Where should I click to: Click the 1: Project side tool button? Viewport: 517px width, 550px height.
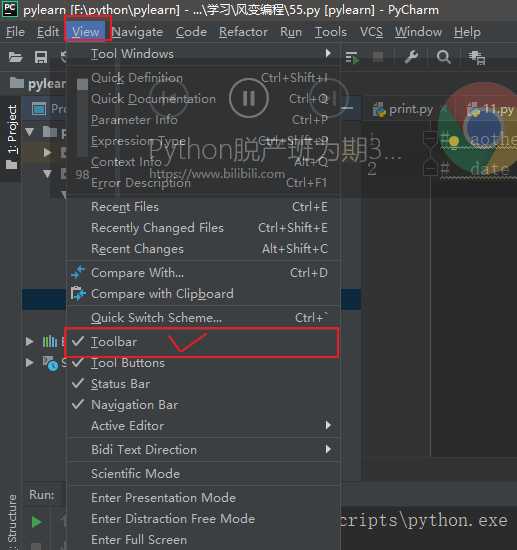coord(12,138)
